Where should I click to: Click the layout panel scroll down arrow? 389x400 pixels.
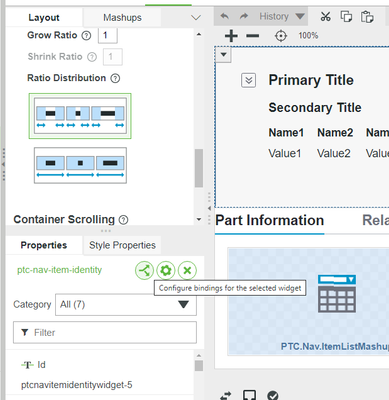click(x=199, y=219)
